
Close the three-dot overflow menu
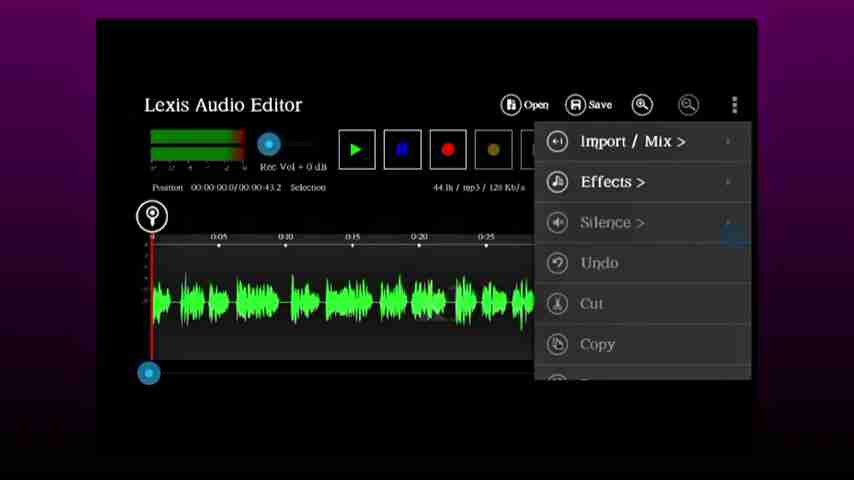[x=734, y=105]
